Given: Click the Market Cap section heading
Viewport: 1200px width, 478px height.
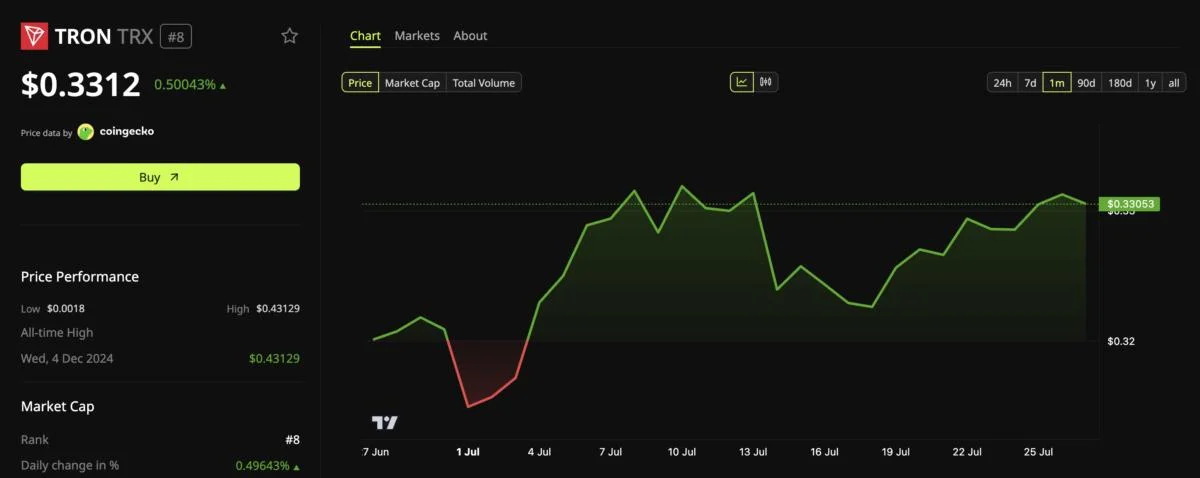Looking at the screenshot, I should [x=58, y=406].
